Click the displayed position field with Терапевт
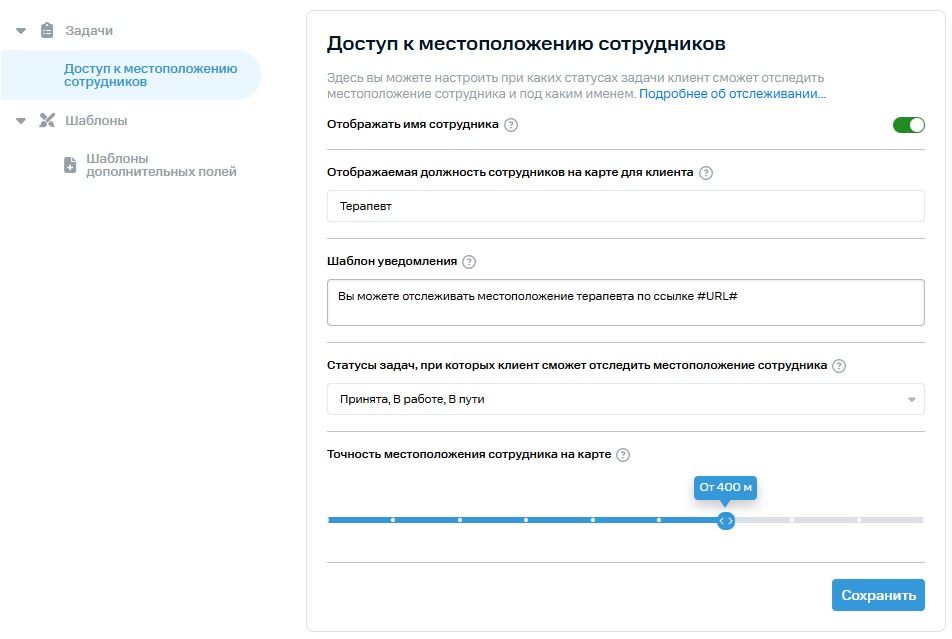This screenshot has width=952, height=639. click(625, 207)
